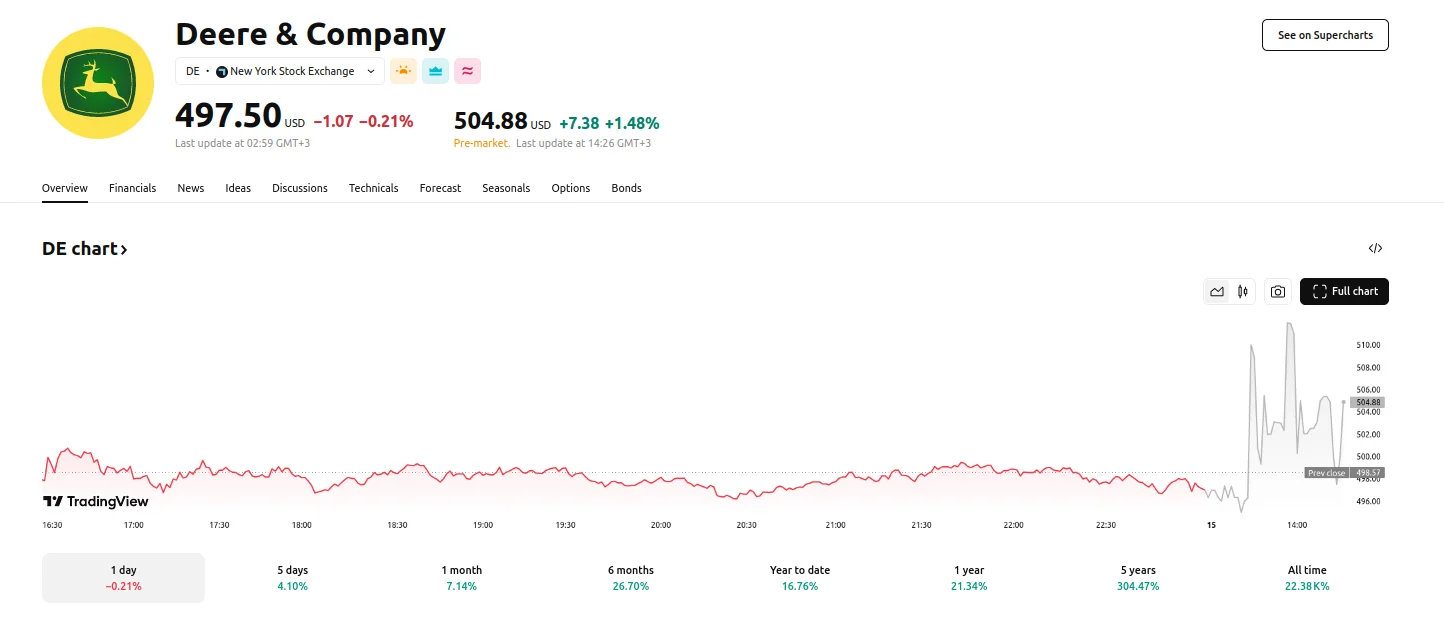
Task: Activate the Year to date range
Action: [799, 578]
